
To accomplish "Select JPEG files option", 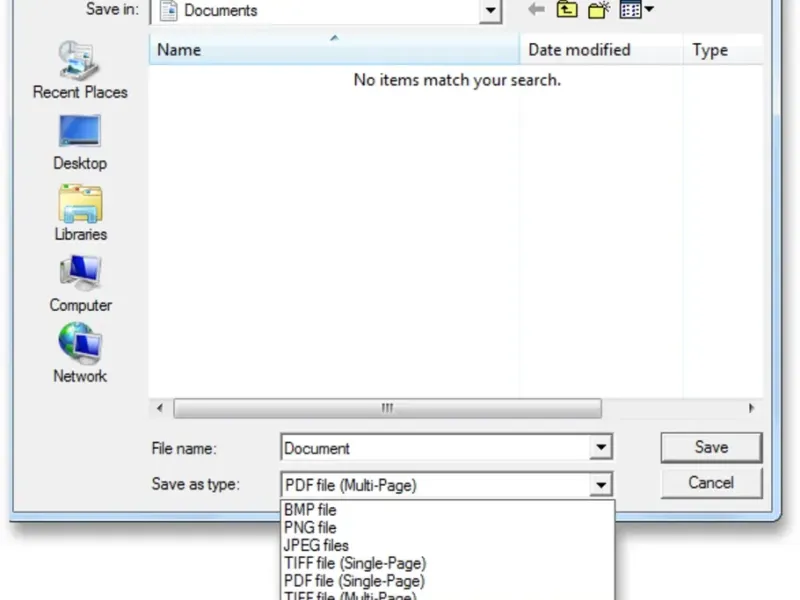I will tap(447, 545).
